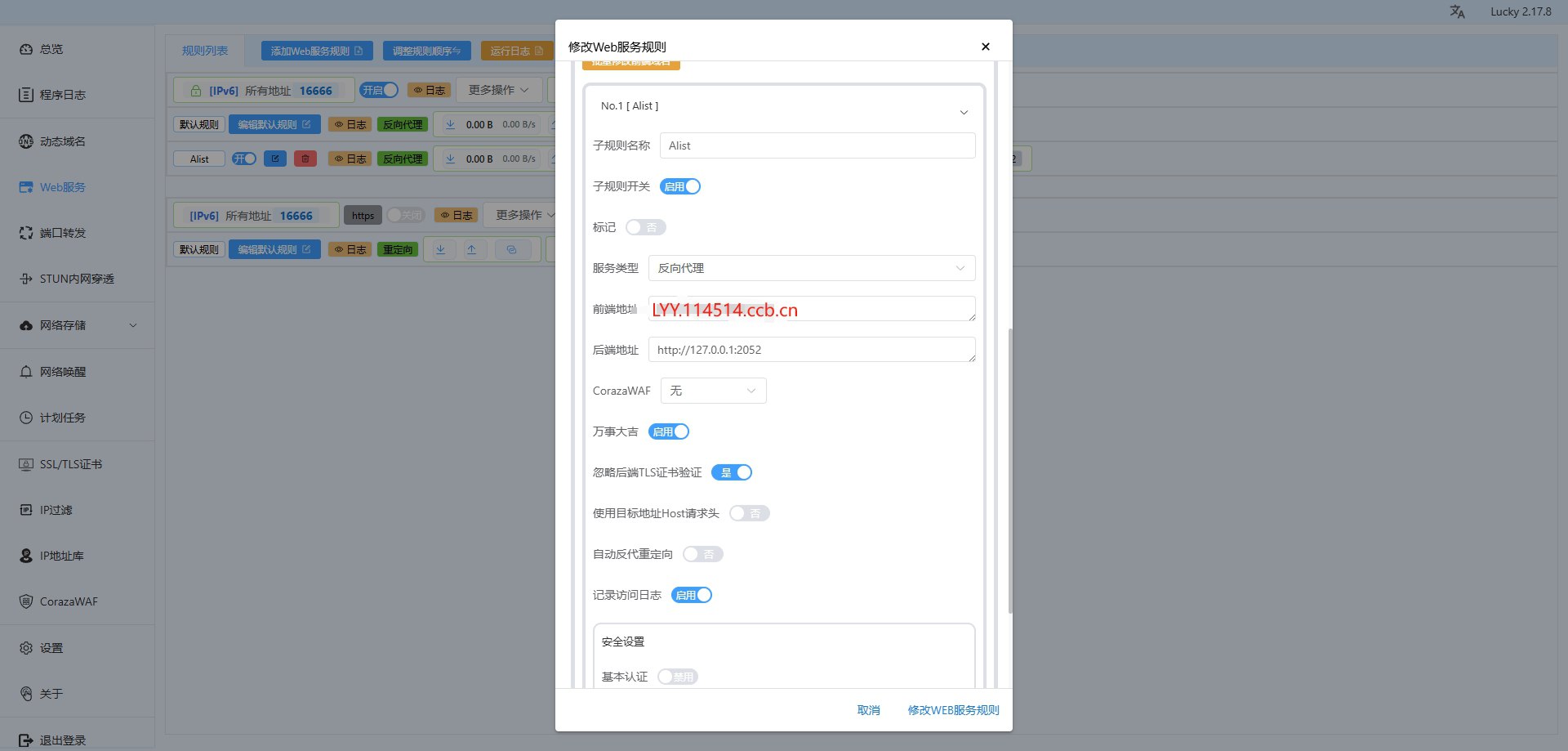The image size is (1568, 751).
Task: Open 端口转发 in the sidebar
Action: (x=63, y=233)
